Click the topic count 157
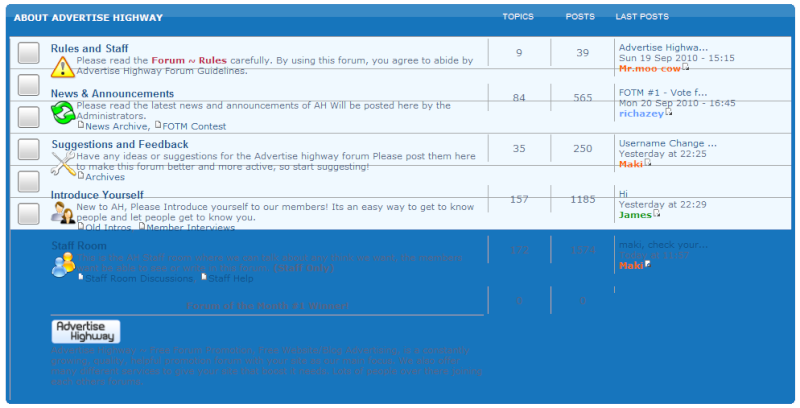This screenshot has width=800, height=408. point(519,199)
